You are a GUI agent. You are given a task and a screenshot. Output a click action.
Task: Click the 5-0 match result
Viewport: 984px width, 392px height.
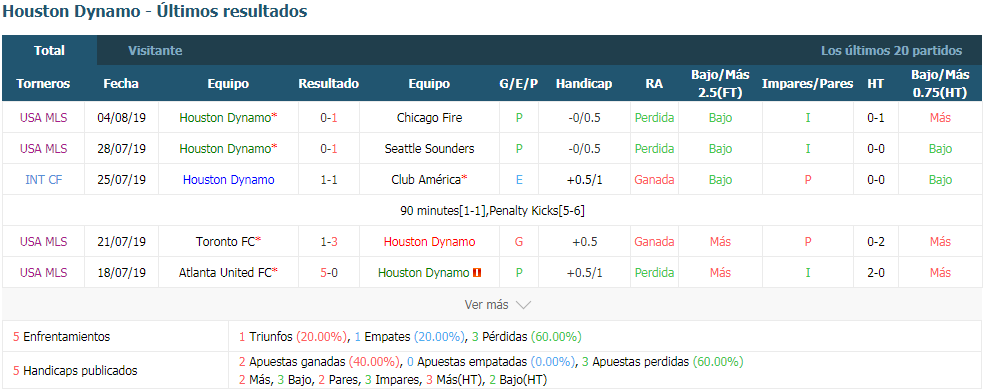pyautogui.click(x=328, y=273)
